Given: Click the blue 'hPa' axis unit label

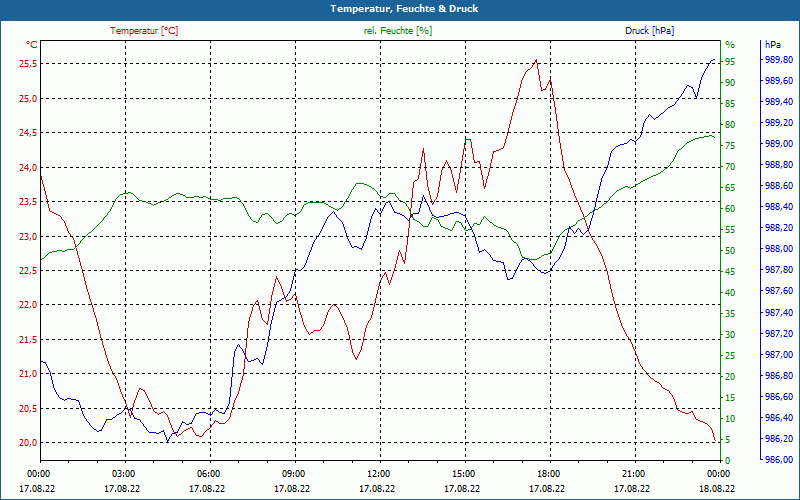Looking at the screenshot, I should click(773, 45).
